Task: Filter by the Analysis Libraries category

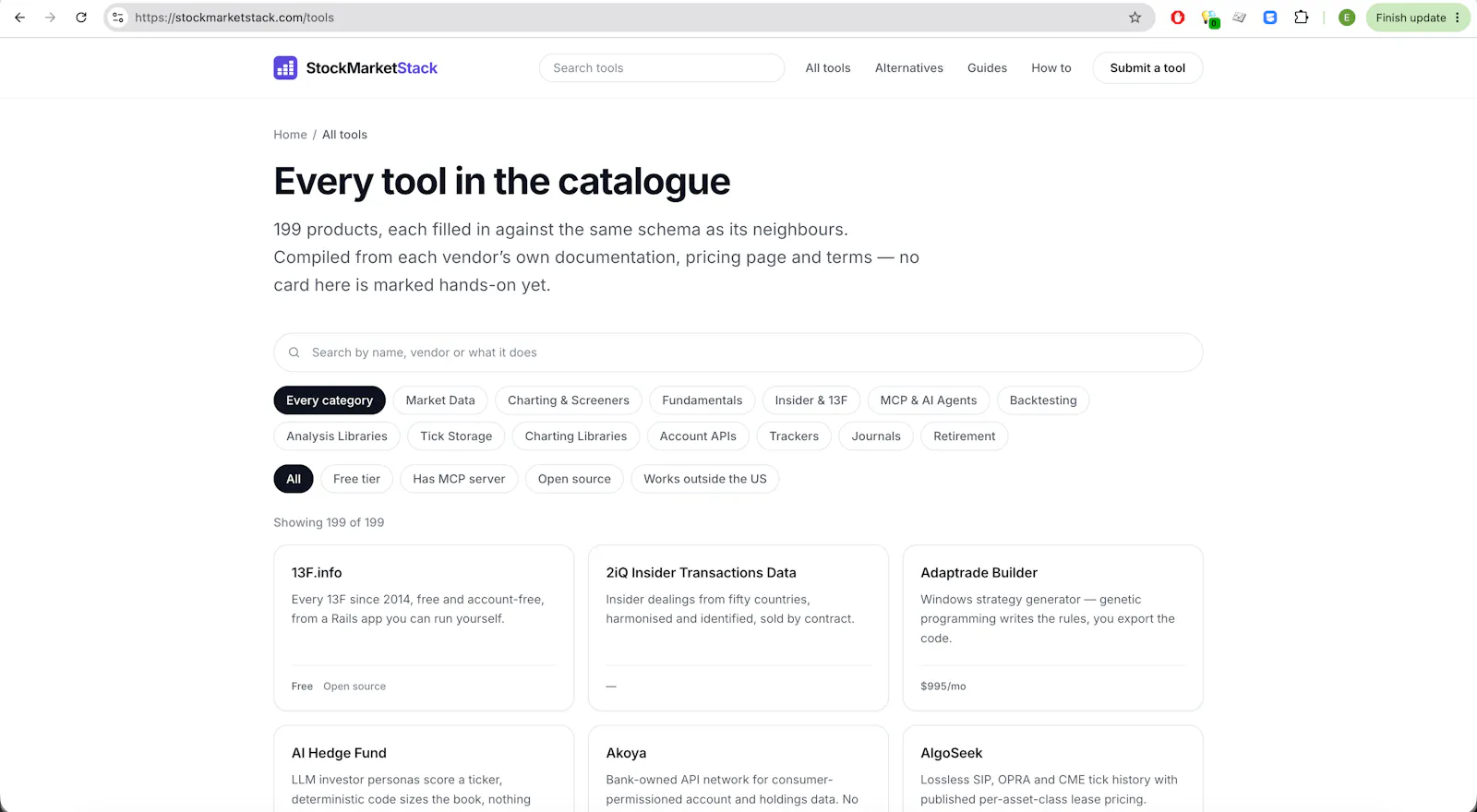Action: 337,436
